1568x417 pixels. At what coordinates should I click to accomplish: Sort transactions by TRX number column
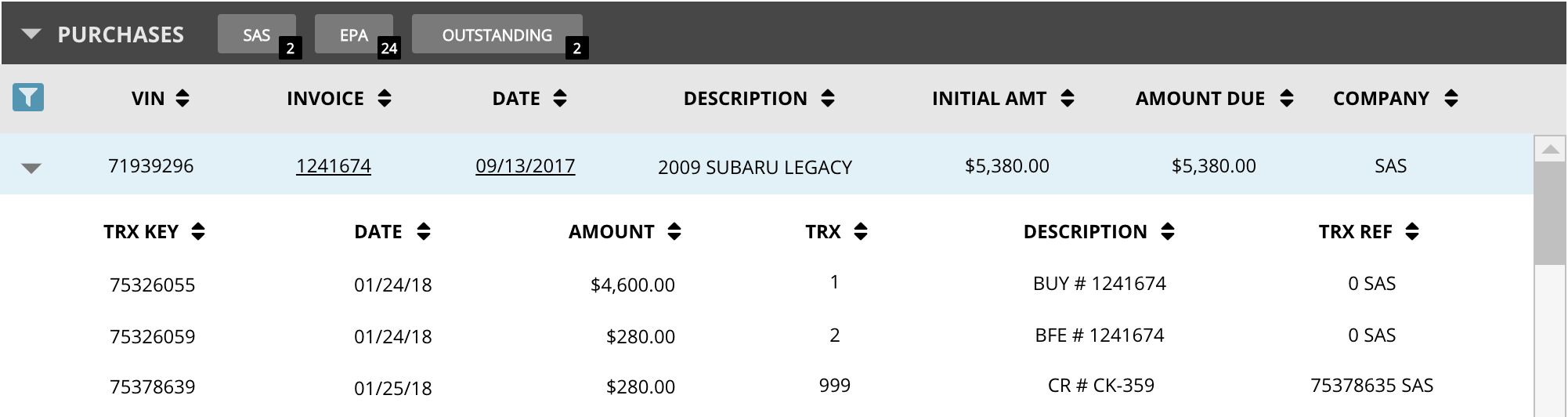[860, 231]
